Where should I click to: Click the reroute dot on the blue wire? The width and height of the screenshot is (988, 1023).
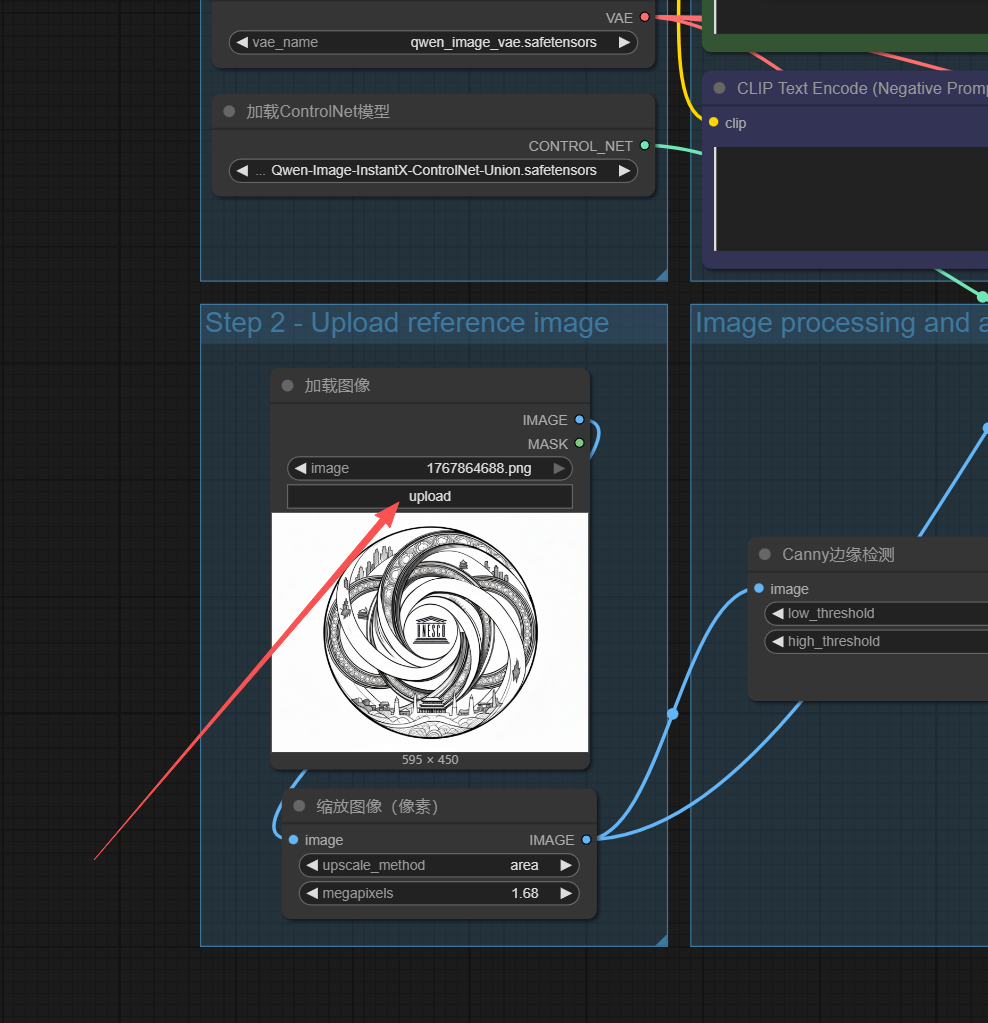(673, 714)
